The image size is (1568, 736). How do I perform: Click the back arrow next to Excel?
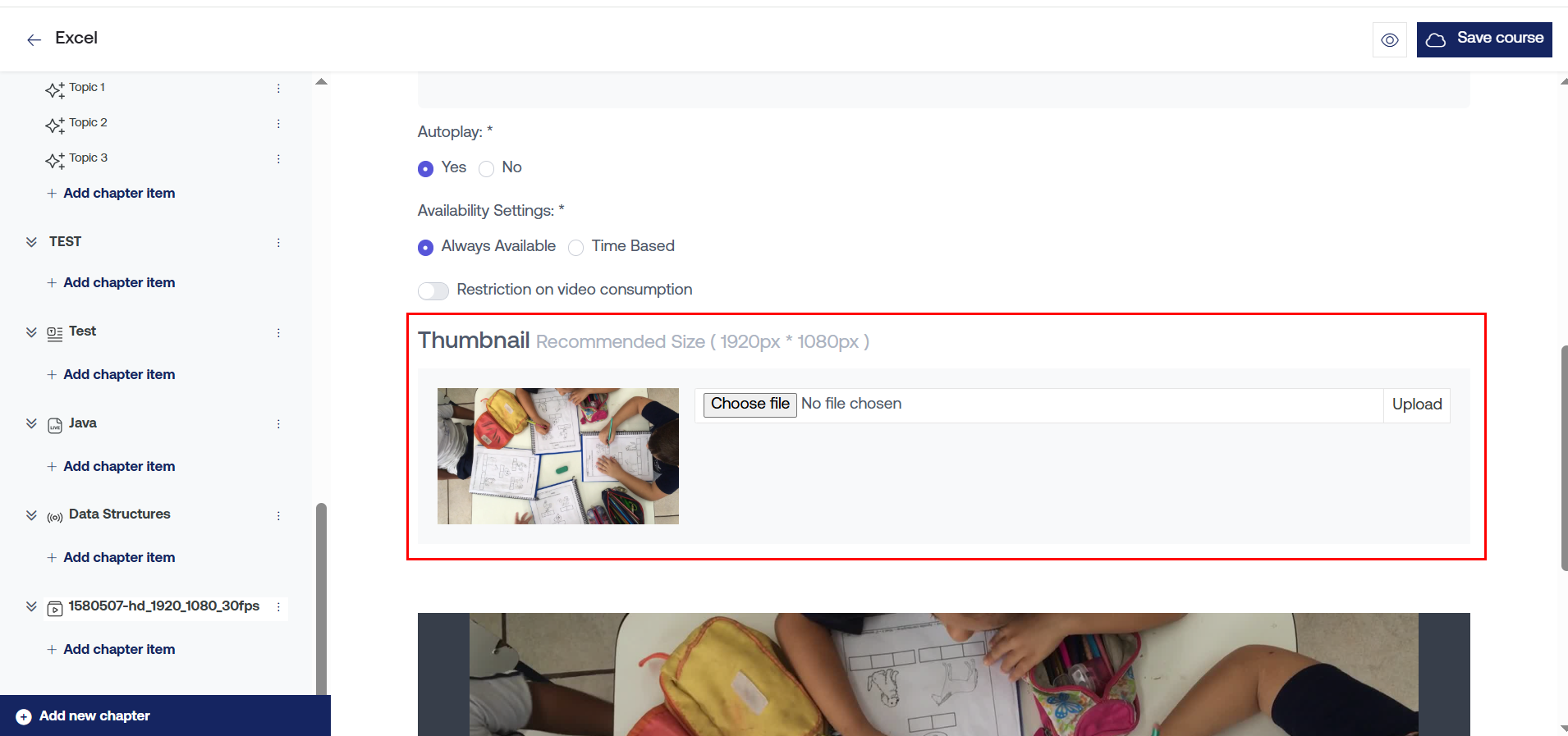(x=34, y=39)
